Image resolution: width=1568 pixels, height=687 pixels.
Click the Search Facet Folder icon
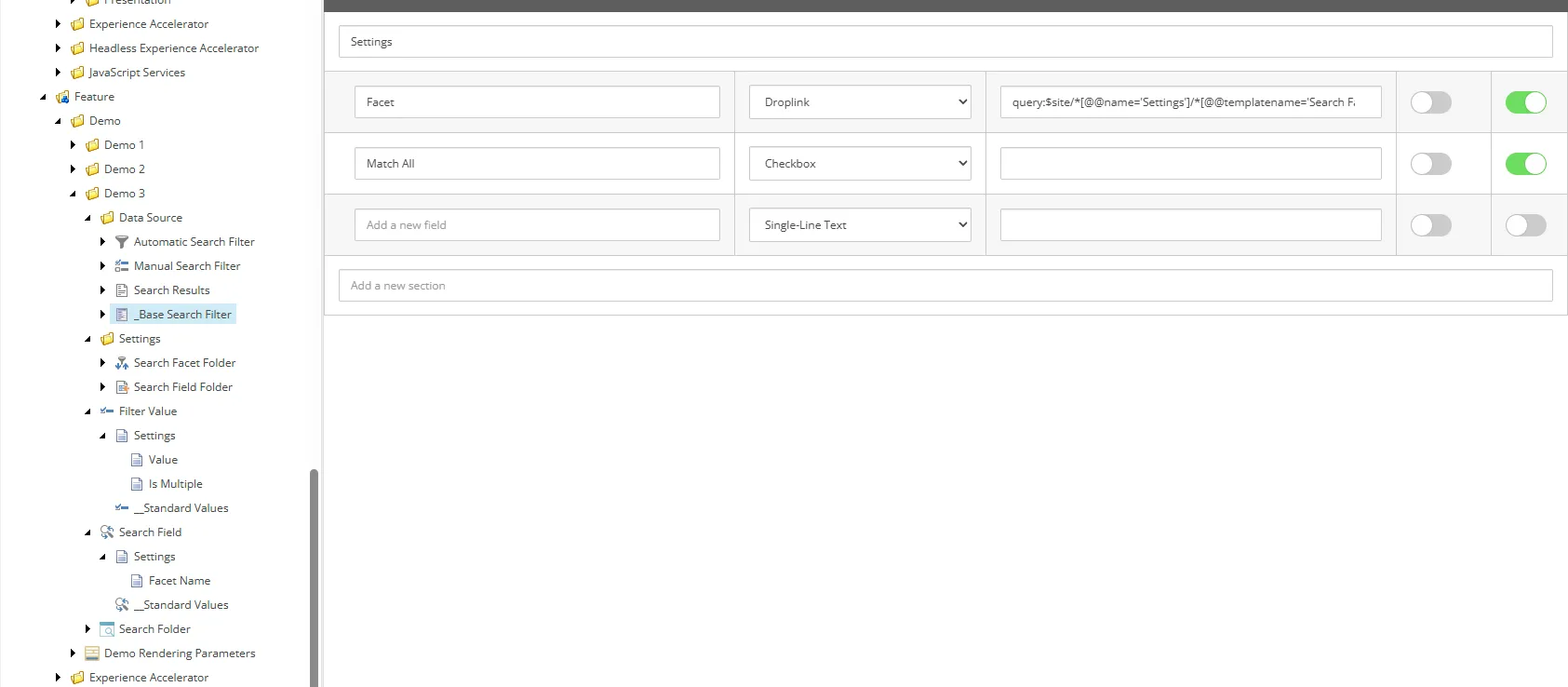tap(122, 363)
